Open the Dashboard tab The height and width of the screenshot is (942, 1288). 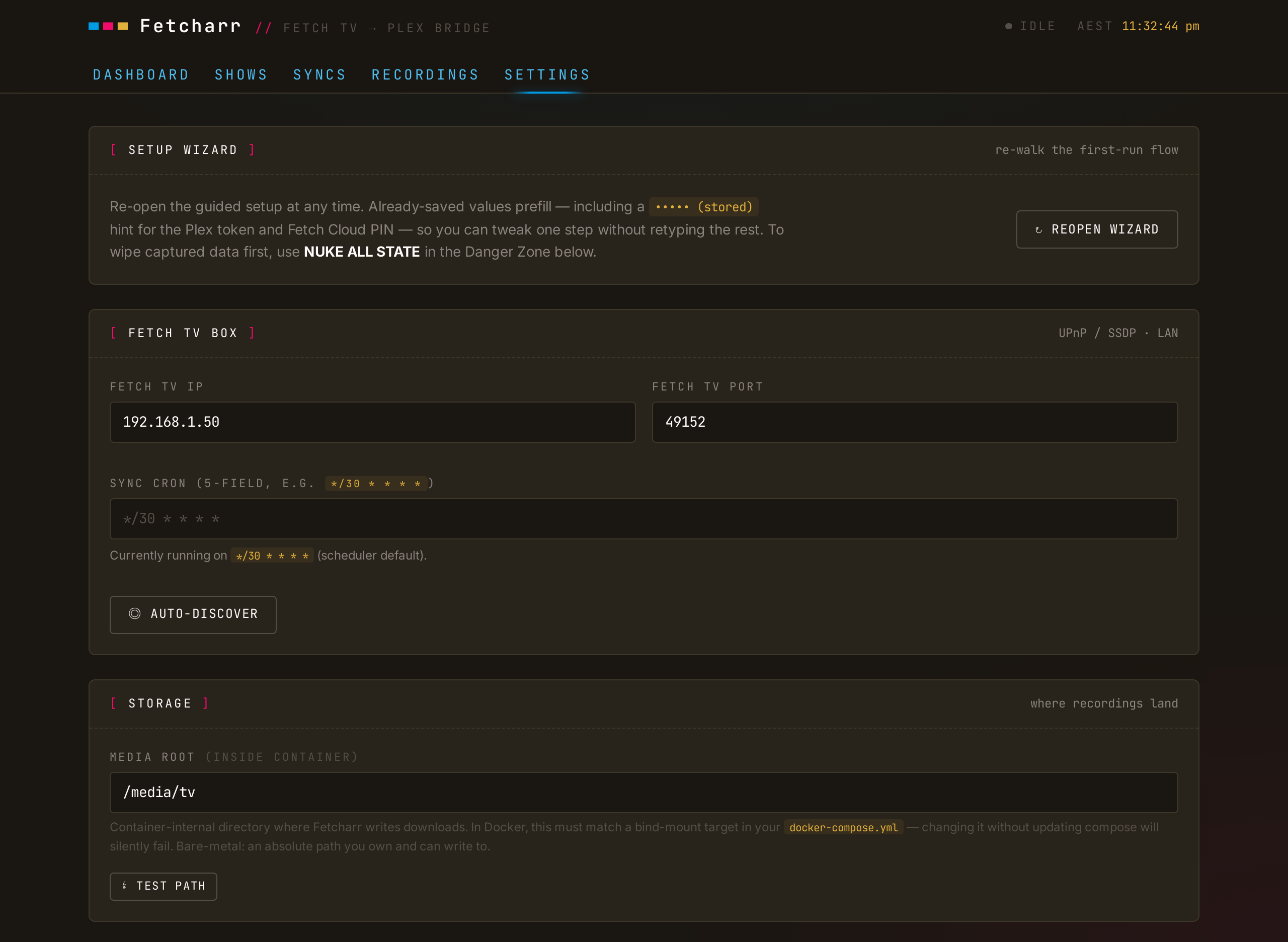(x=141, y=74)
